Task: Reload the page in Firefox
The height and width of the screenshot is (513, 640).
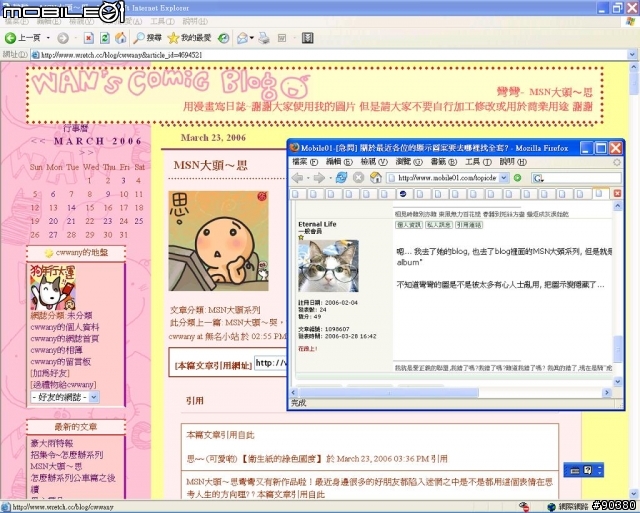Action: tap(341, 178)
